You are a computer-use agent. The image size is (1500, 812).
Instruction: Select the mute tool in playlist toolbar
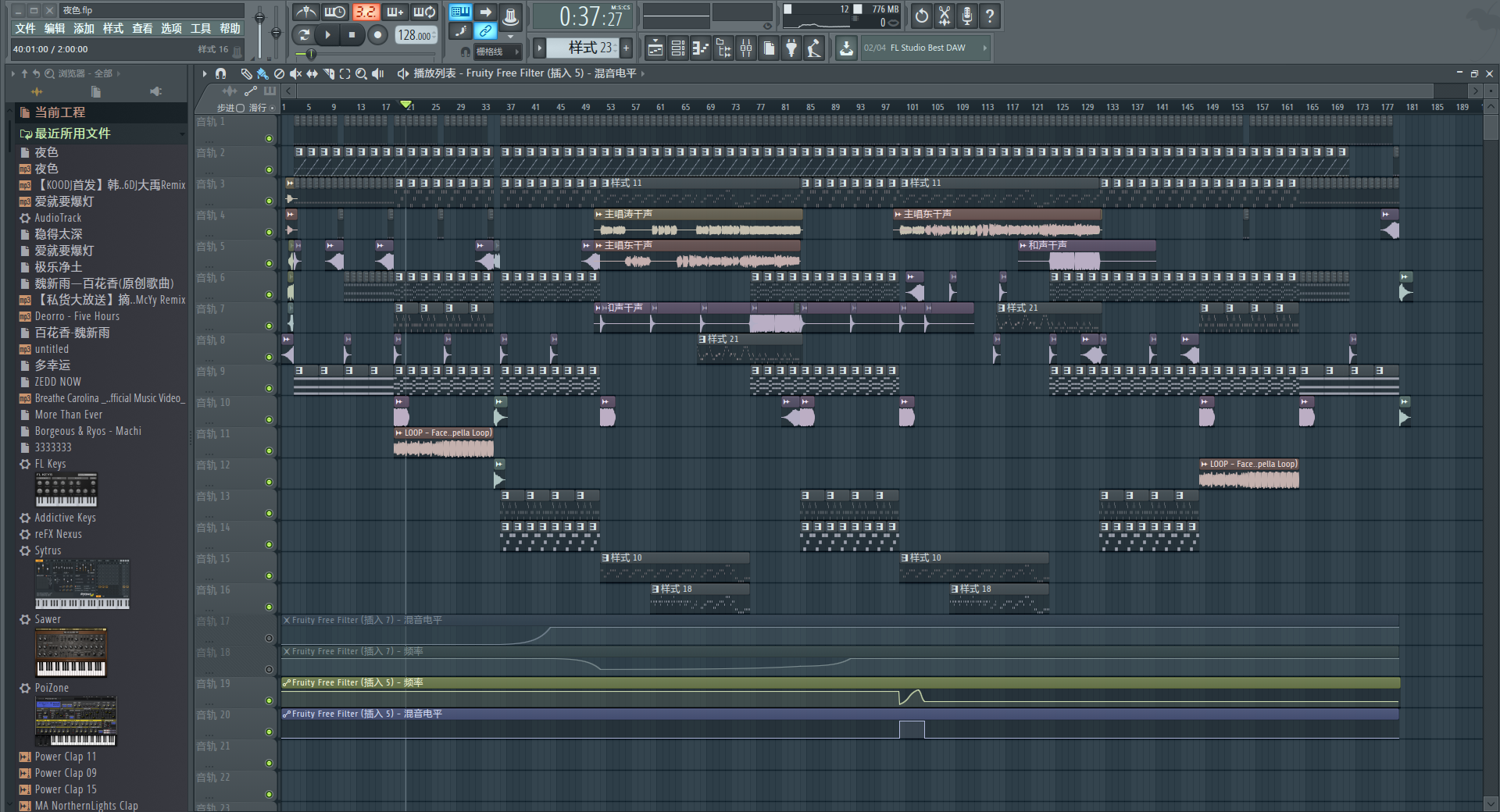pyautogui.click(x=295, y=73)
